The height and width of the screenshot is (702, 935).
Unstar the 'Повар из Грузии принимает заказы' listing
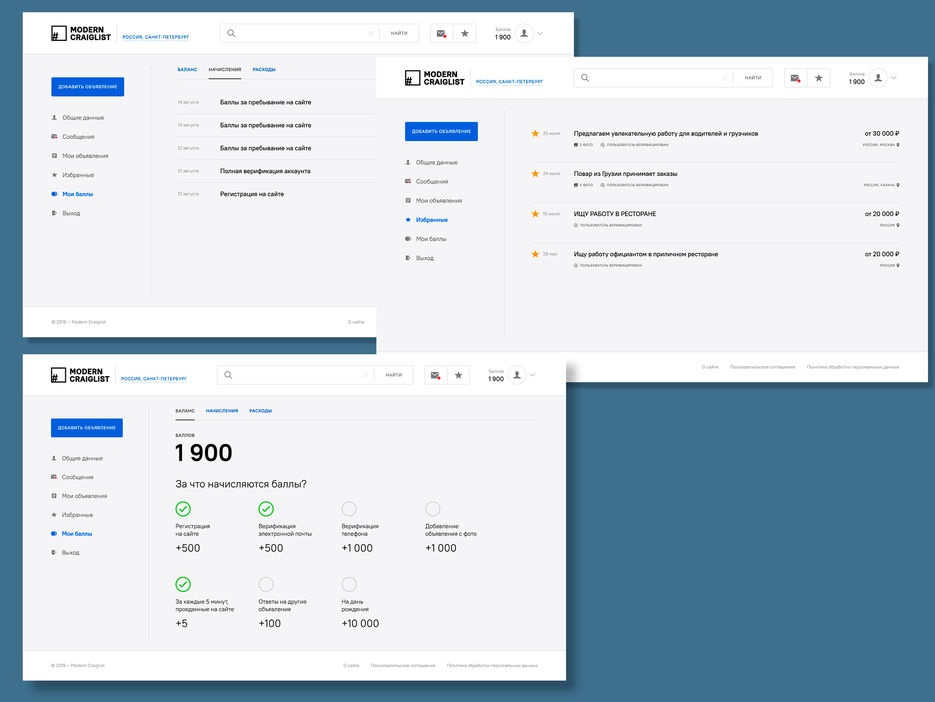point(535,174)
